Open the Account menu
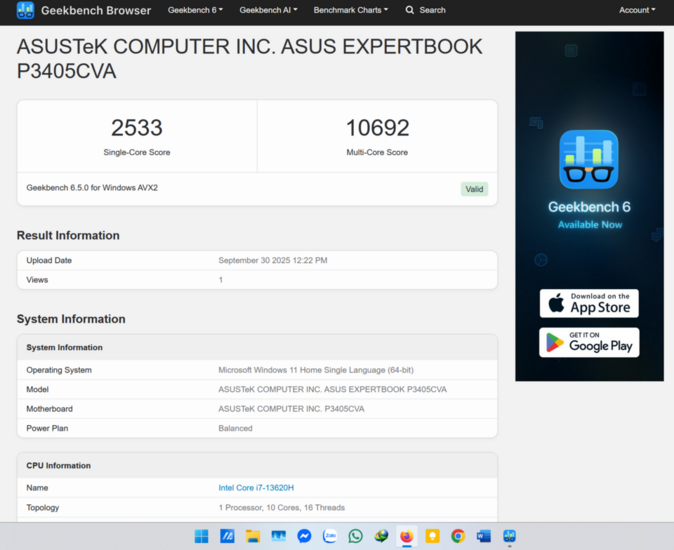 pos(637,10)
